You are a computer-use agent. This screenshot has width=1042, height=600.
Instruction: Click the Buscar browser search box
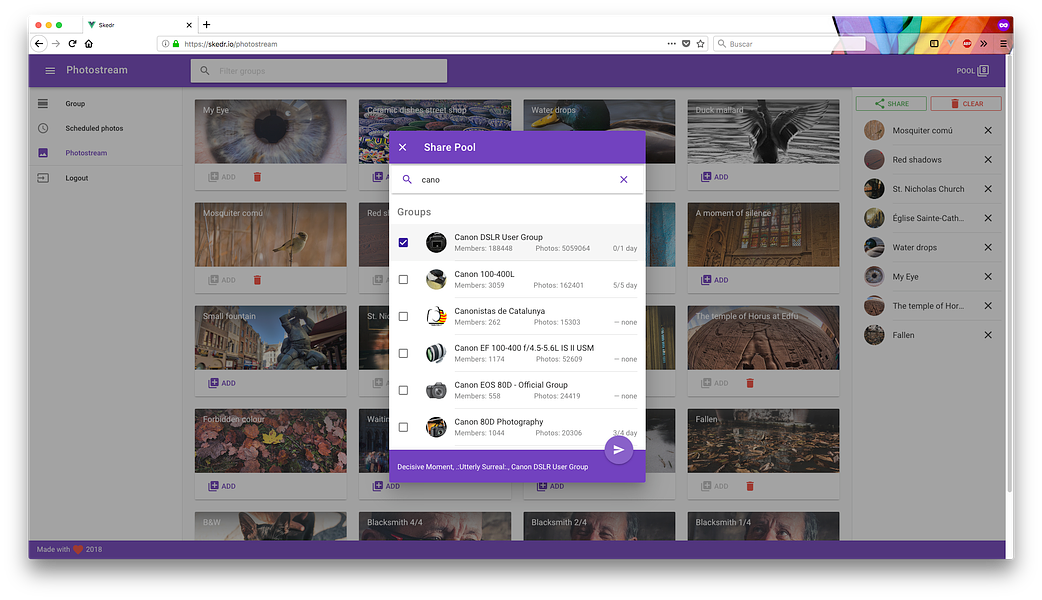[789, 44]
